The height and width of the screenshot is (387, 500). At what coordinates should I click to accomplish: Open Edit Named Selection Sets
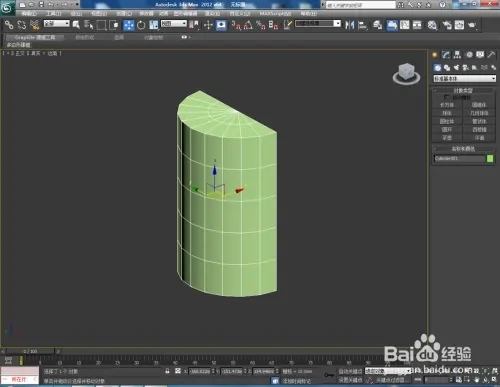point(288,25)
